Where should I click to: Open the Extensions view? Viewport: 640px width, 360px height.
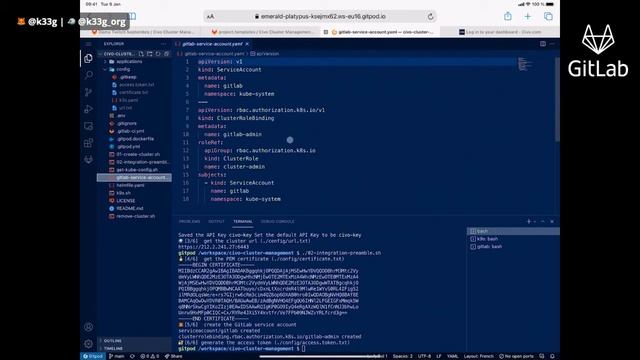tap(88, 143)
